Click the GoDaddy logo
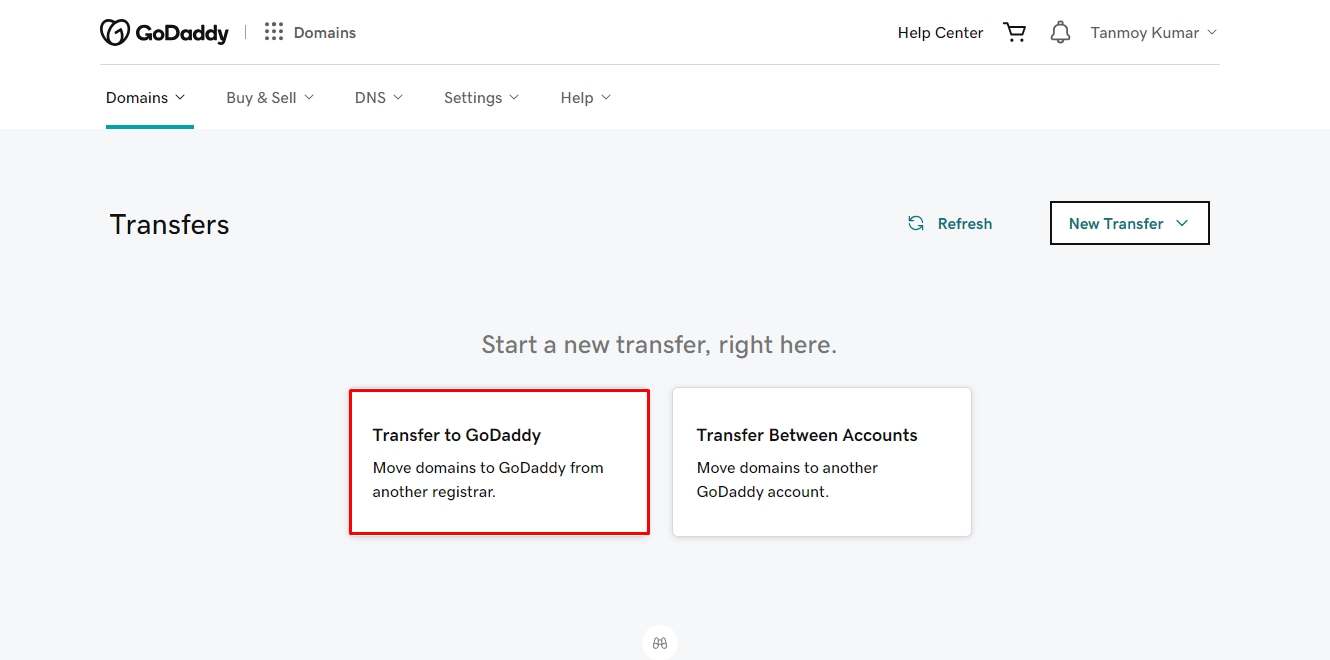This screenshot has height=660, width=1330. [x=164, y=33]
